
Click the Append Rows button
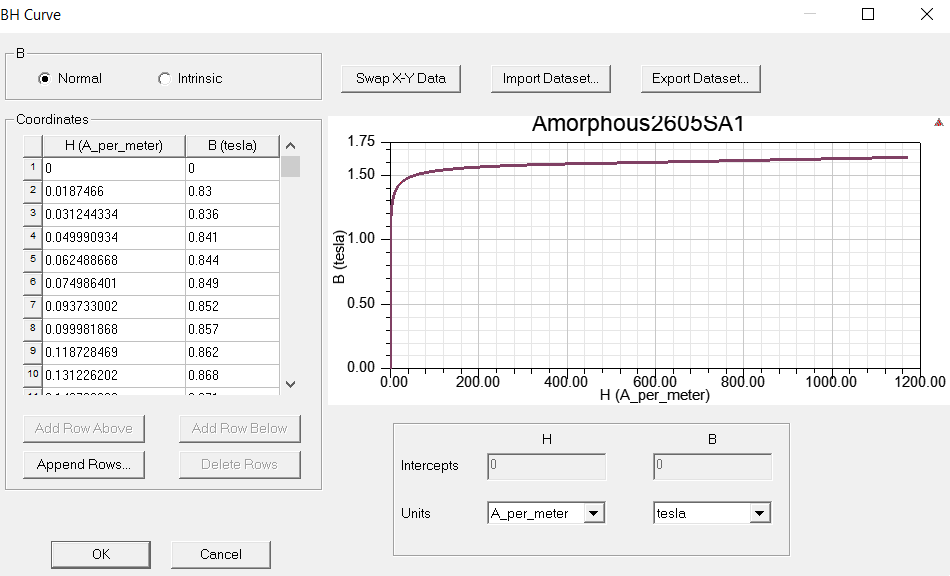tap(83, 464)
